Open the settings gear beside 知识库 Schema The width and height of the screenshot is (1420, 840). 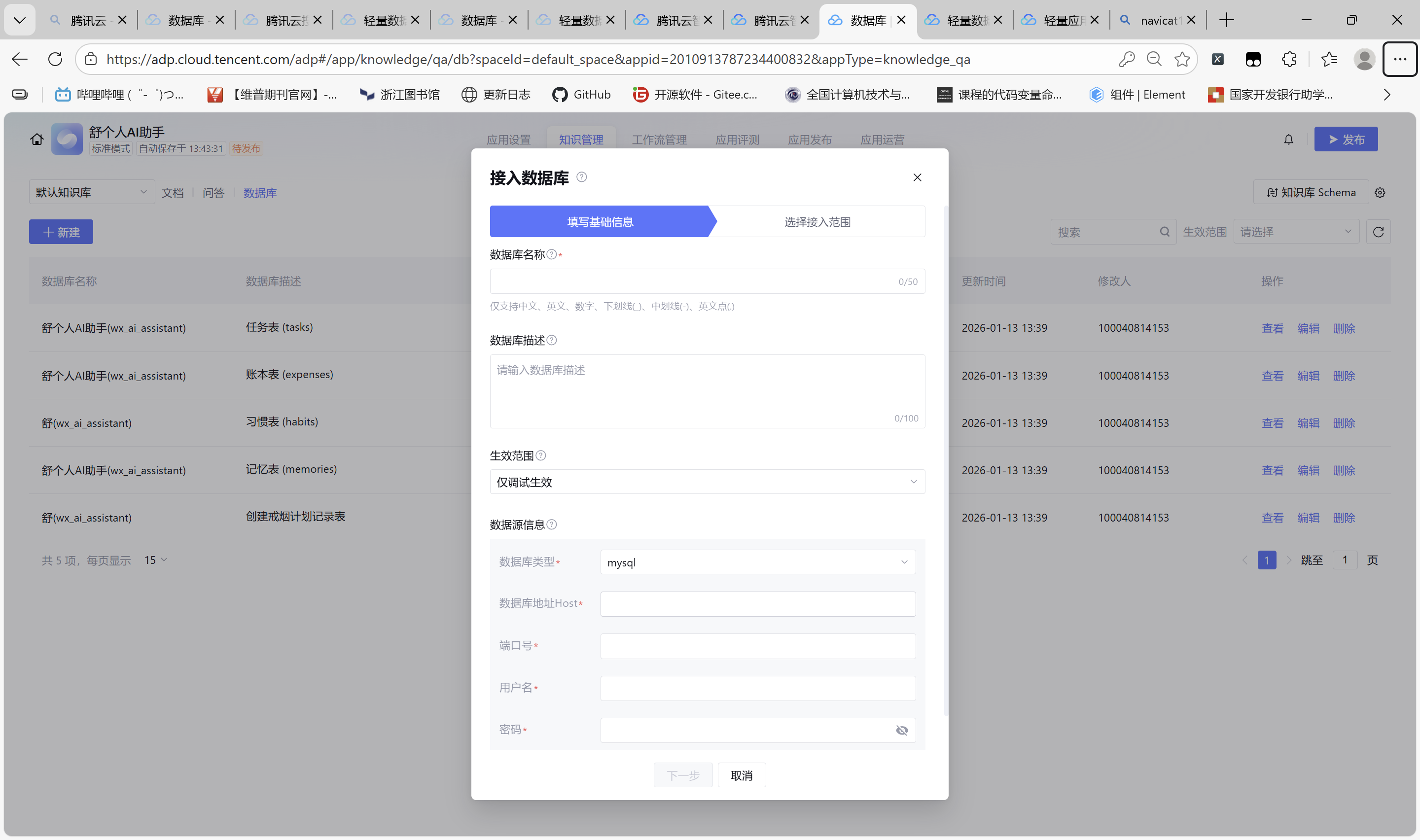(x=1380, y=193)
